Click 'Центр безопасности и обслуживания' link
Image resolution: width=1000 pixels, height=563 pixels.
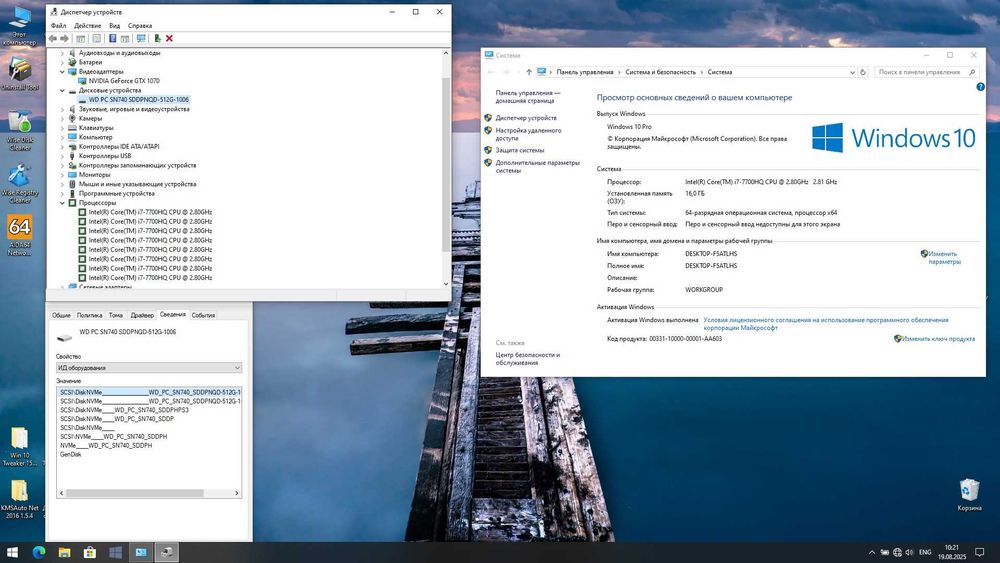[x=527, y=358]
